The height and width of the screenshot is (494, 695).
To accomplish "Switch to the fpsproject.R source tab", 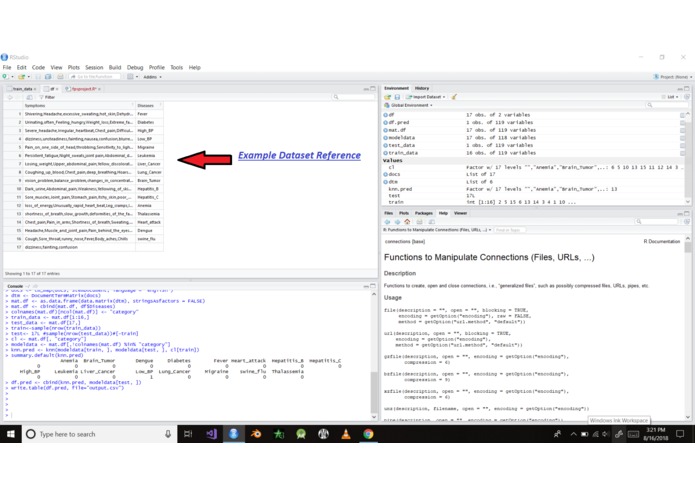I will (x=82, y=89).
